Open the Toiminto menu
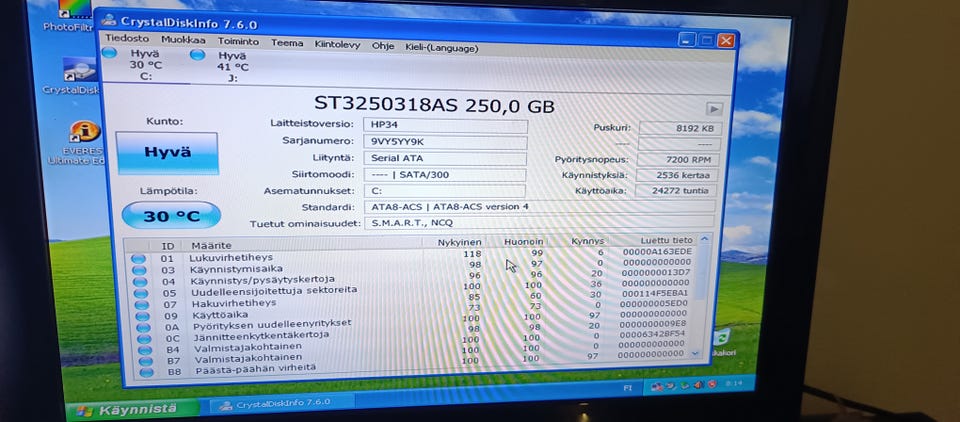Image resolution: width=960 pixels, height=422 pixels. tap(238, 42)
